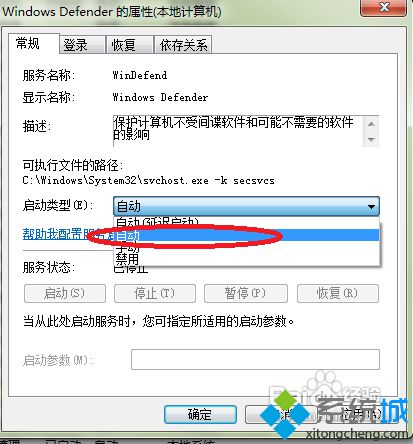Choose the highlighted 自动 startup option

246,236
